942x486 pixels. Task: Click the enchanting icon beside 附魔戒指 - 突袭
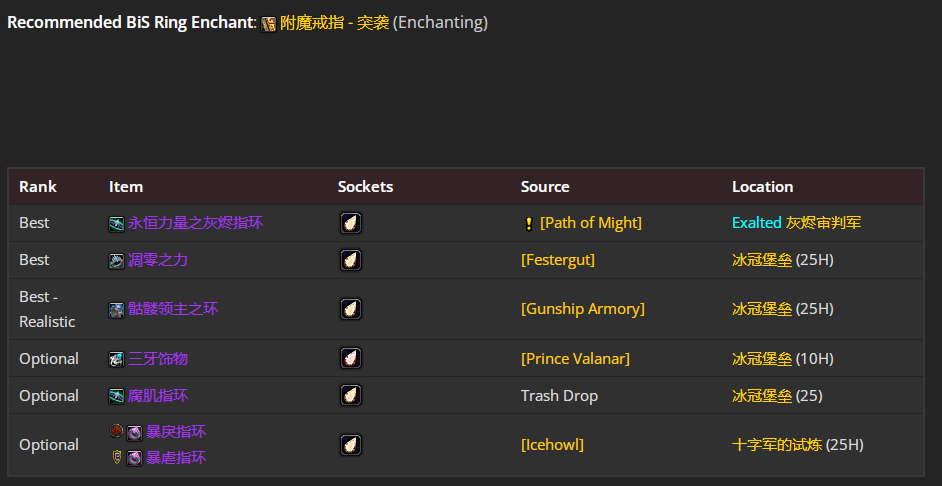269,24
